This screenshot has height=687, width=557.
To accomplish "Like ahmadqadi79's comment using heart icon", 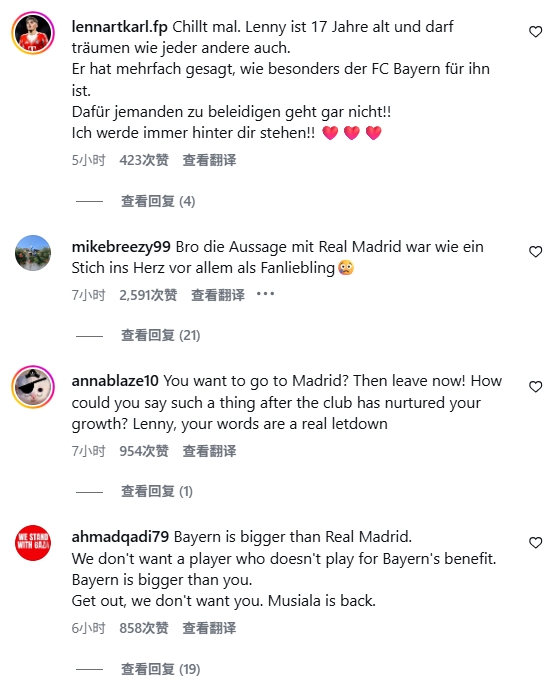I will click(x=535, y=542).
